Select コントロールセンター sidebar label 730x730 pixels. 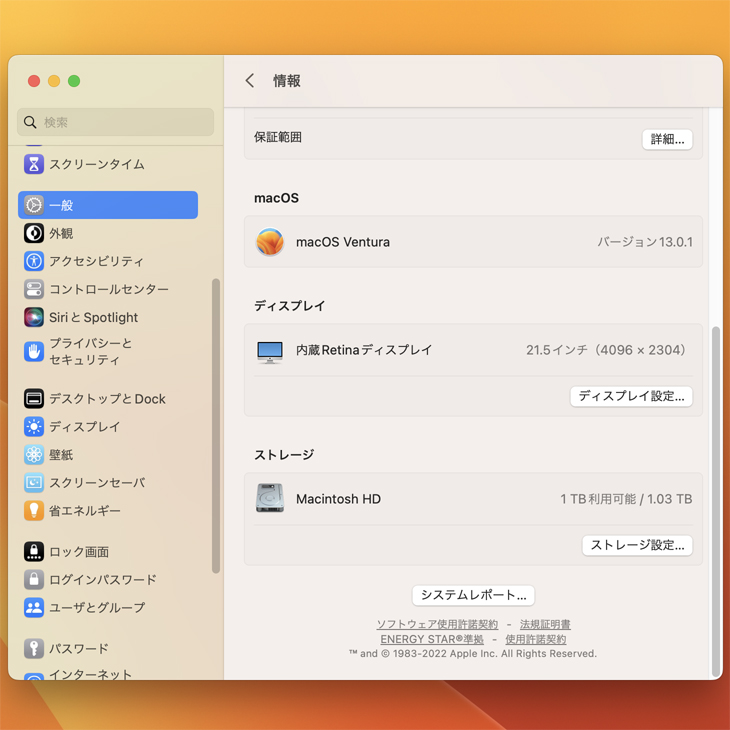(109, 289)
